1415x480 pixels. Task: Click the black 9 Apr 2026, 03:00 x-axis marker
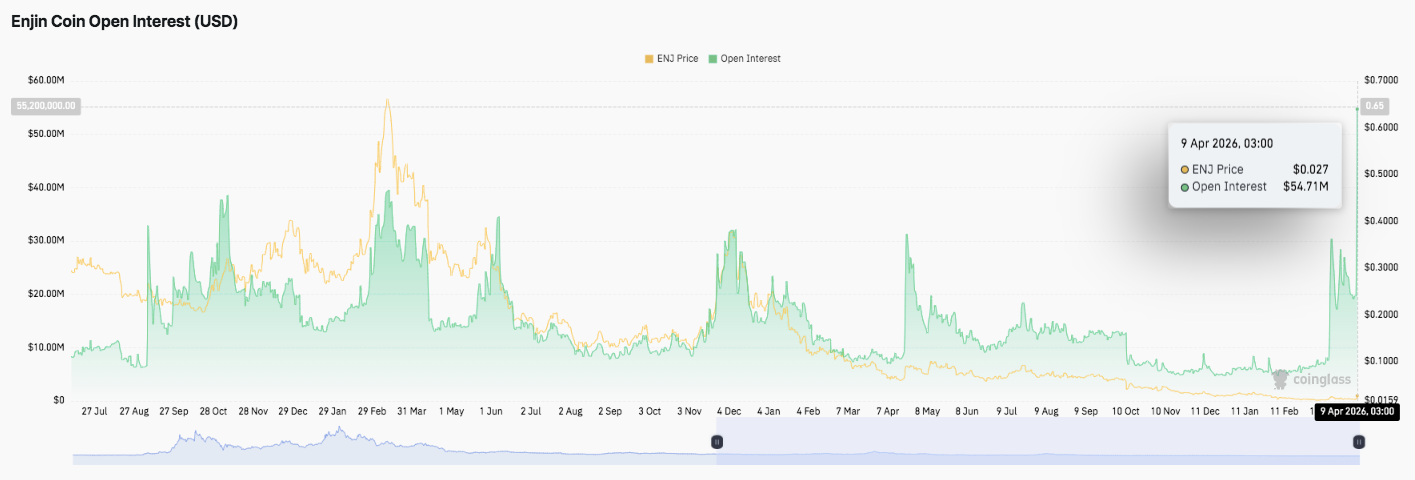pos(1356,411)
